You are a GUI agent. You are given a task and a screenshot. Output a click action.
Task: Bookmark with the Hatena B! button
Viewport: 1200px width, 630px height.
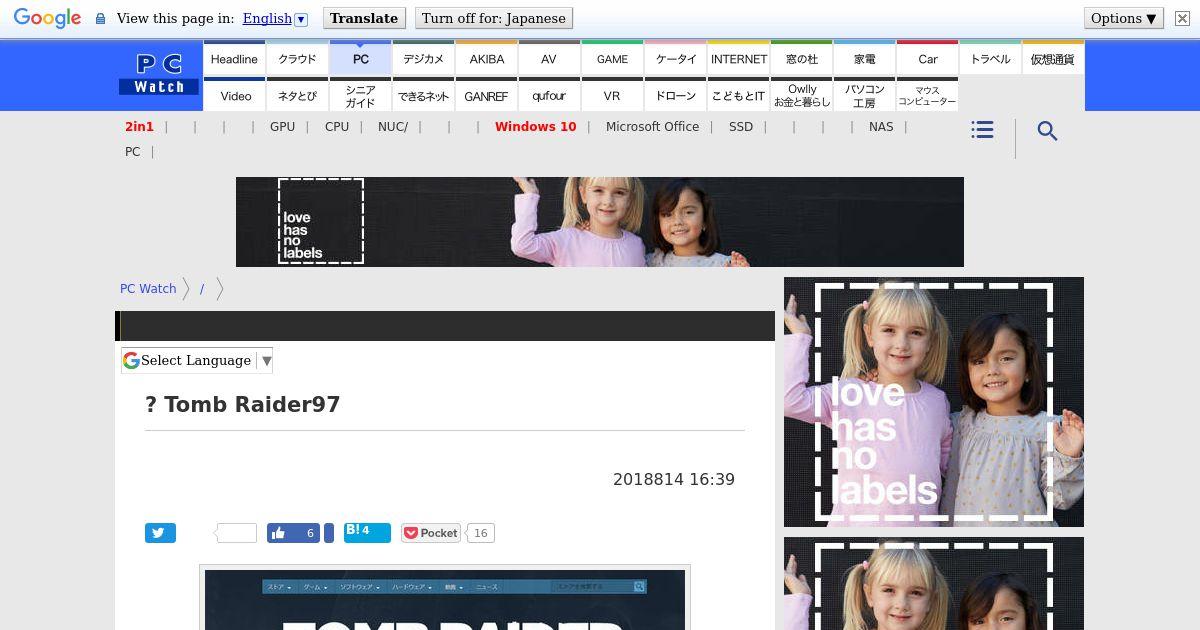[367, 532]
